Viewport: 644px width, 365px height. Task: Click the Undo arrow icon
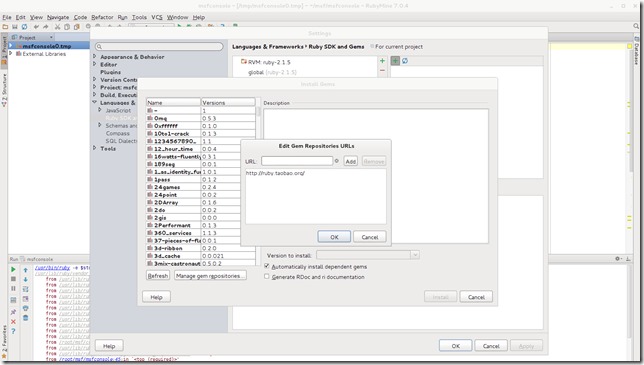[36, 27]
